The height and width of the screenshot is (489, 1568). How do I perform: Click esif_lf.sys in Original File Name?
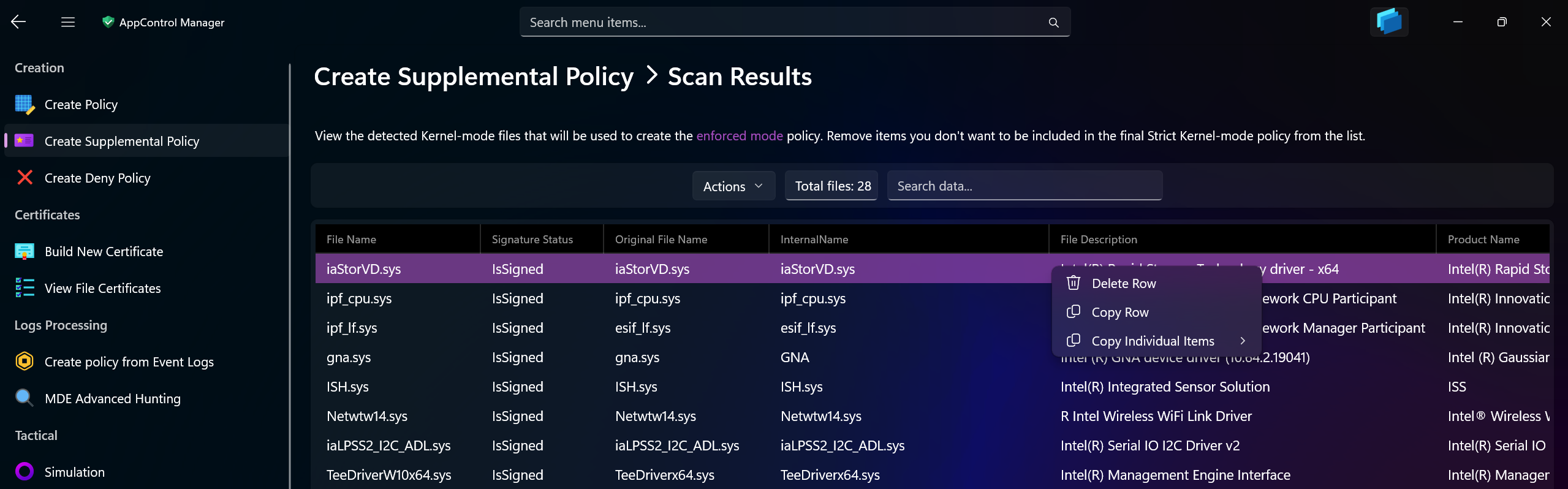[x=643, y=328]
